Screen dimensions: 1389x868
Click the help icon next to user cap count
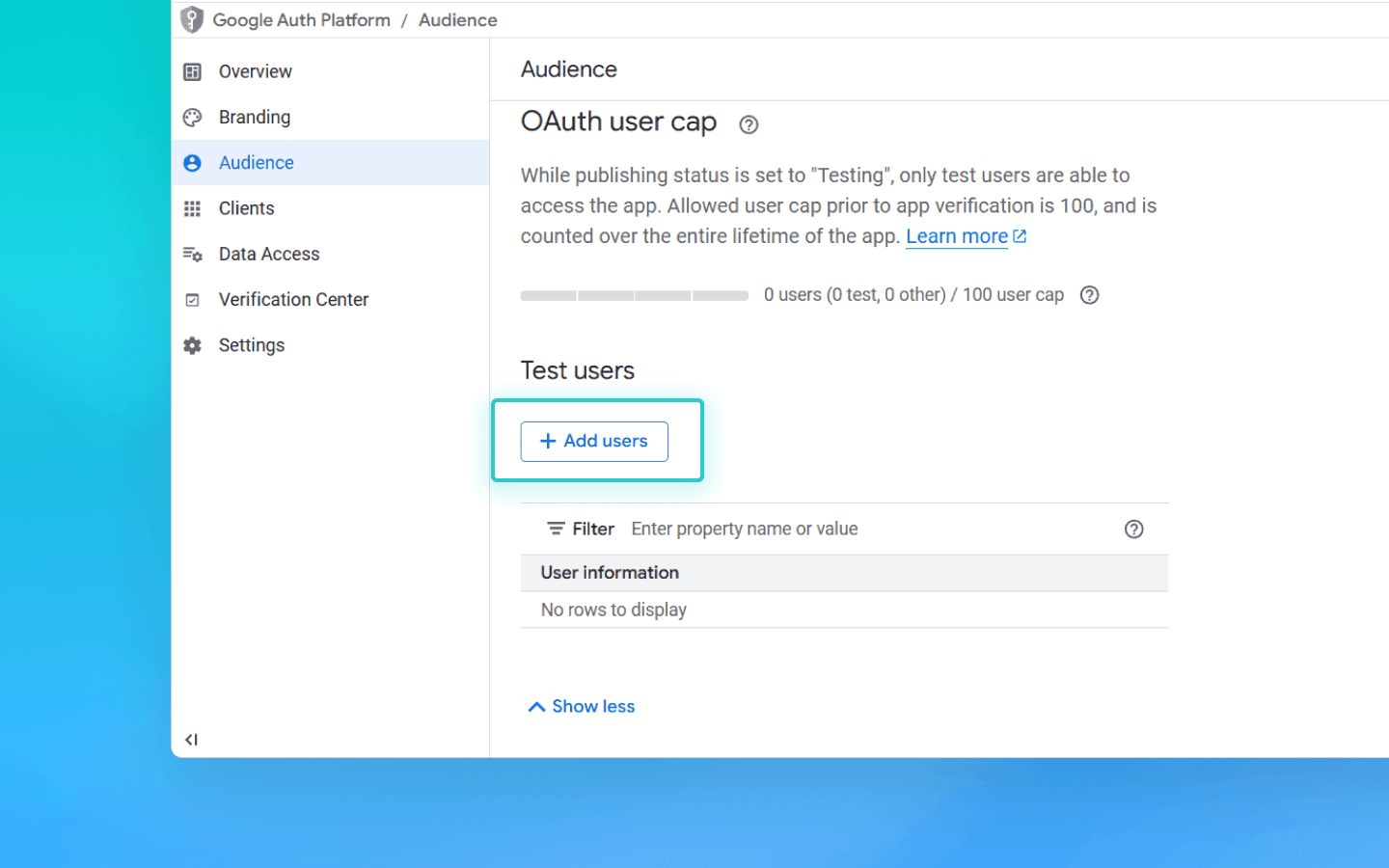click(1089, 295)
